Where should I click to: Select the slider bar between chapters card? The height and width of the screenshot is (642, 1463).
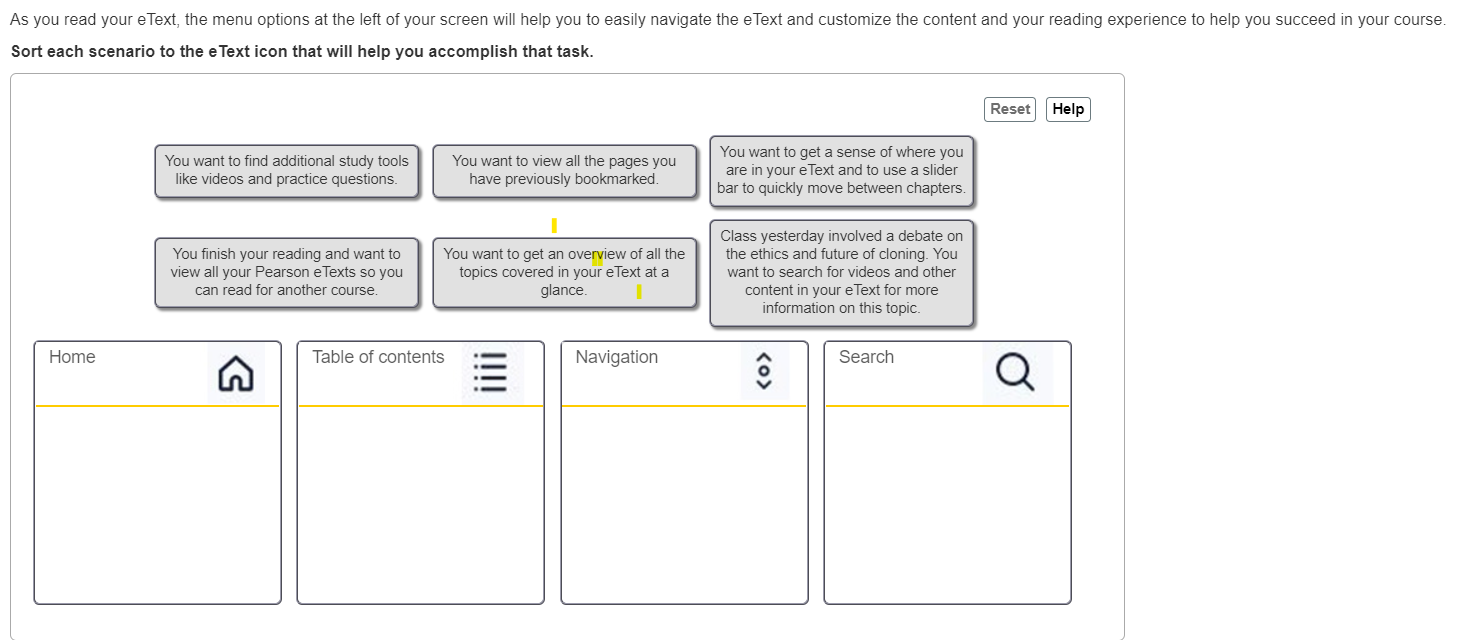click(842, 170)
